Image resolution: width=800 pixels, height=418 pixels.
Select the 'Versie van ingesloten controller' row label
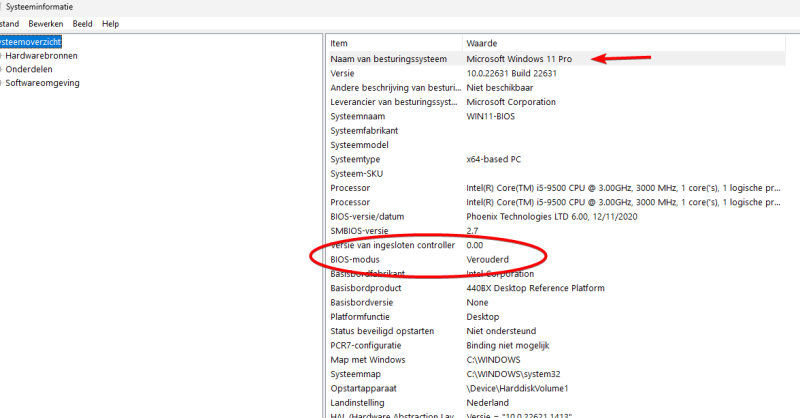392,245
